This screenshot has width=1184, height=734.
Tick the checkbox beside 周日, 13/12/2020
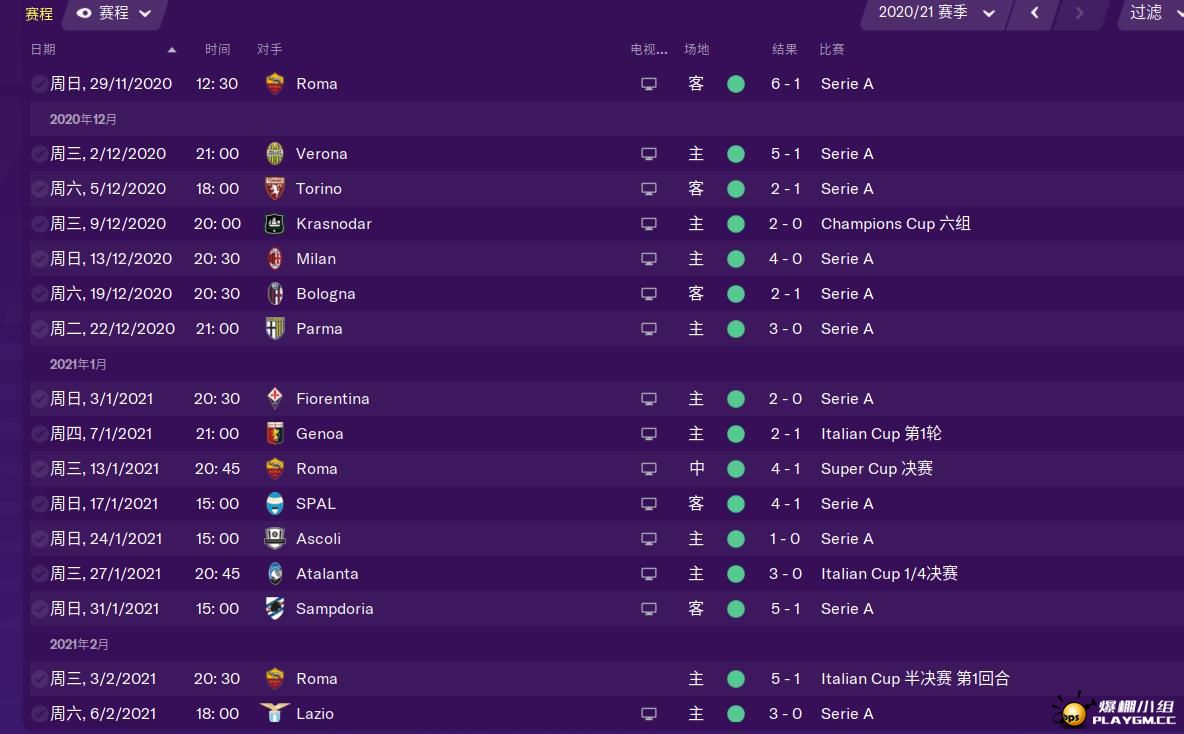coord(39,259)
